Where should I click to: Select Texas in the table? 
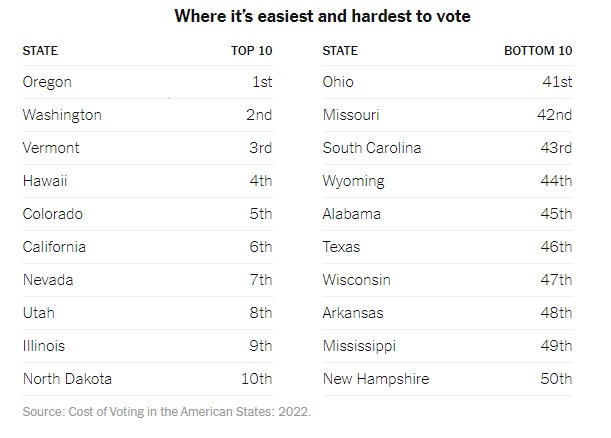[342, 247]
